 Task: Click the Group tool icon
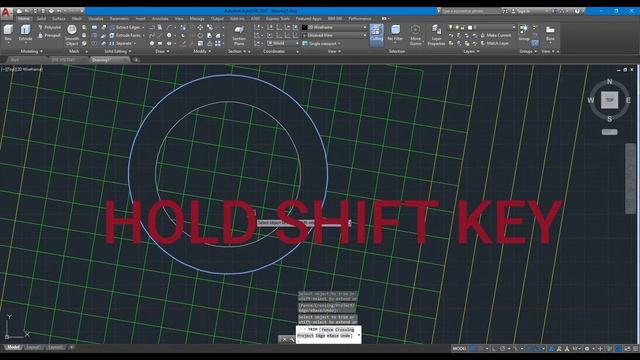click(524, 32)
